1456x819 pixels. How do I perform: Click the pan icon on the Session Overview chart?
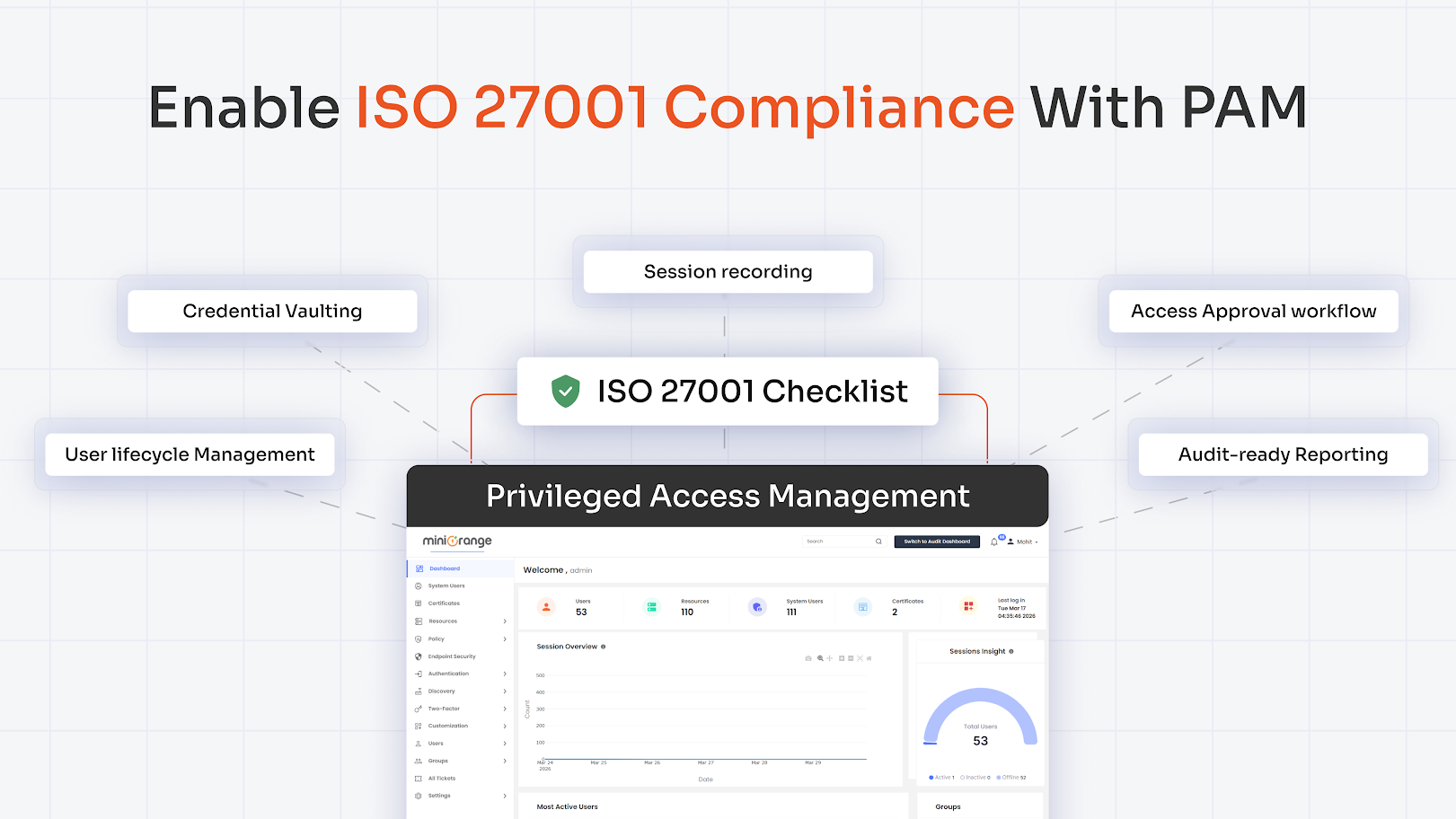[830, 657]
